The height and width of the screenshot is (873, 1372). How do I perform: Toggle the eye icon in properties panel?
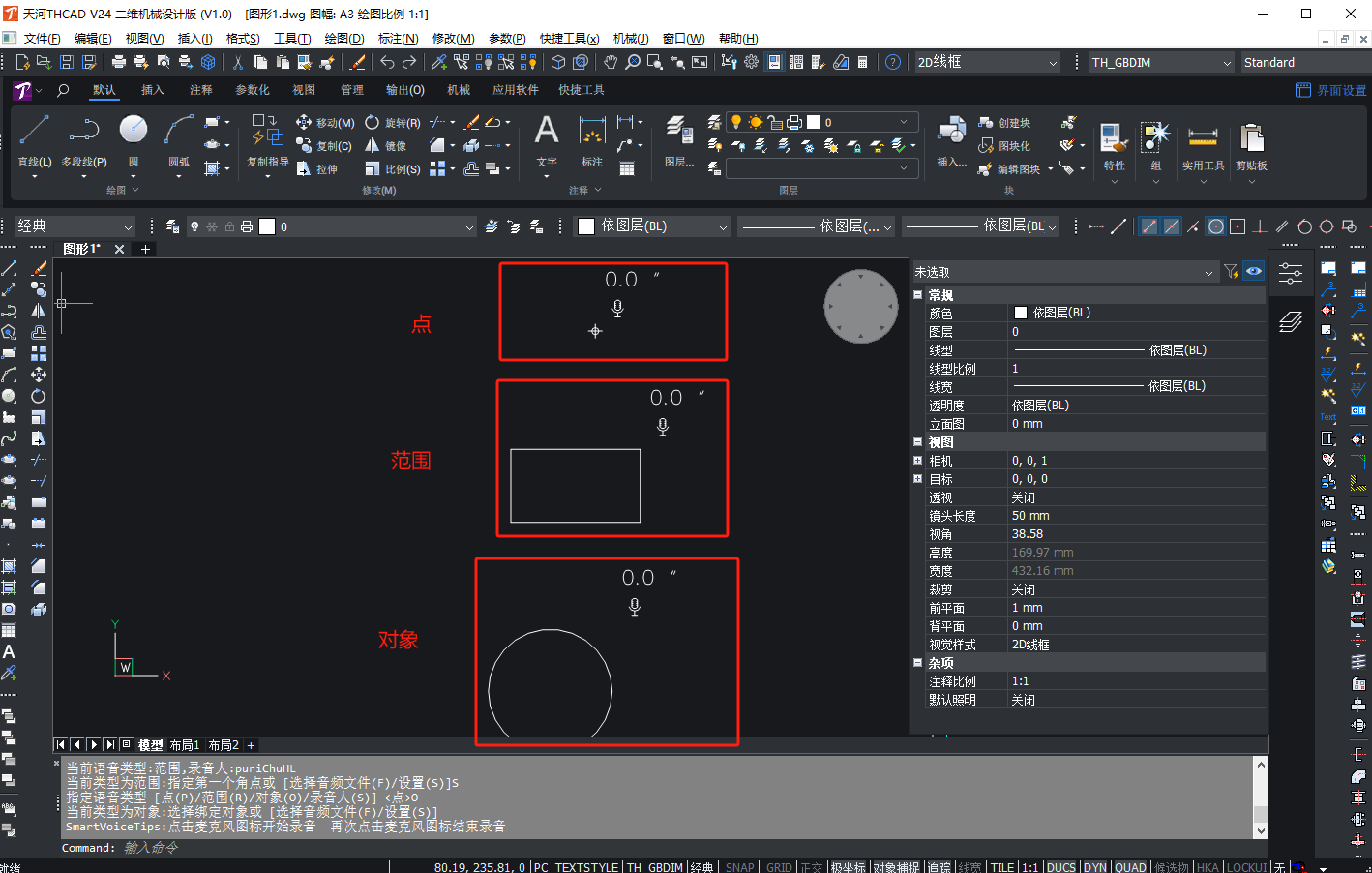[1254, 272]
